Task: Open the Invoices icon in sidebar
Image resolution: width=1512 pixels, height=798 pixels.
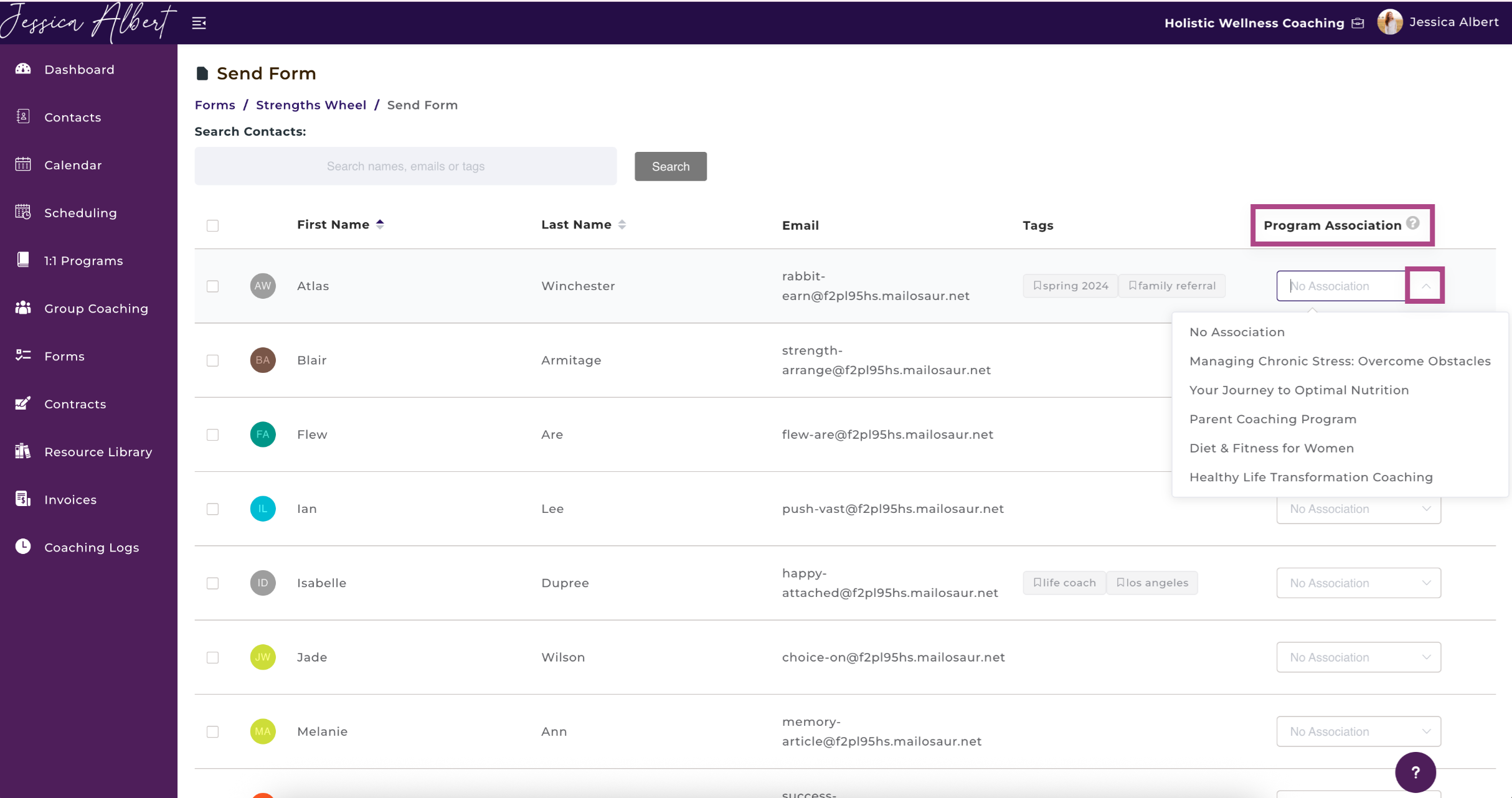Action: [x=23, y=499]
